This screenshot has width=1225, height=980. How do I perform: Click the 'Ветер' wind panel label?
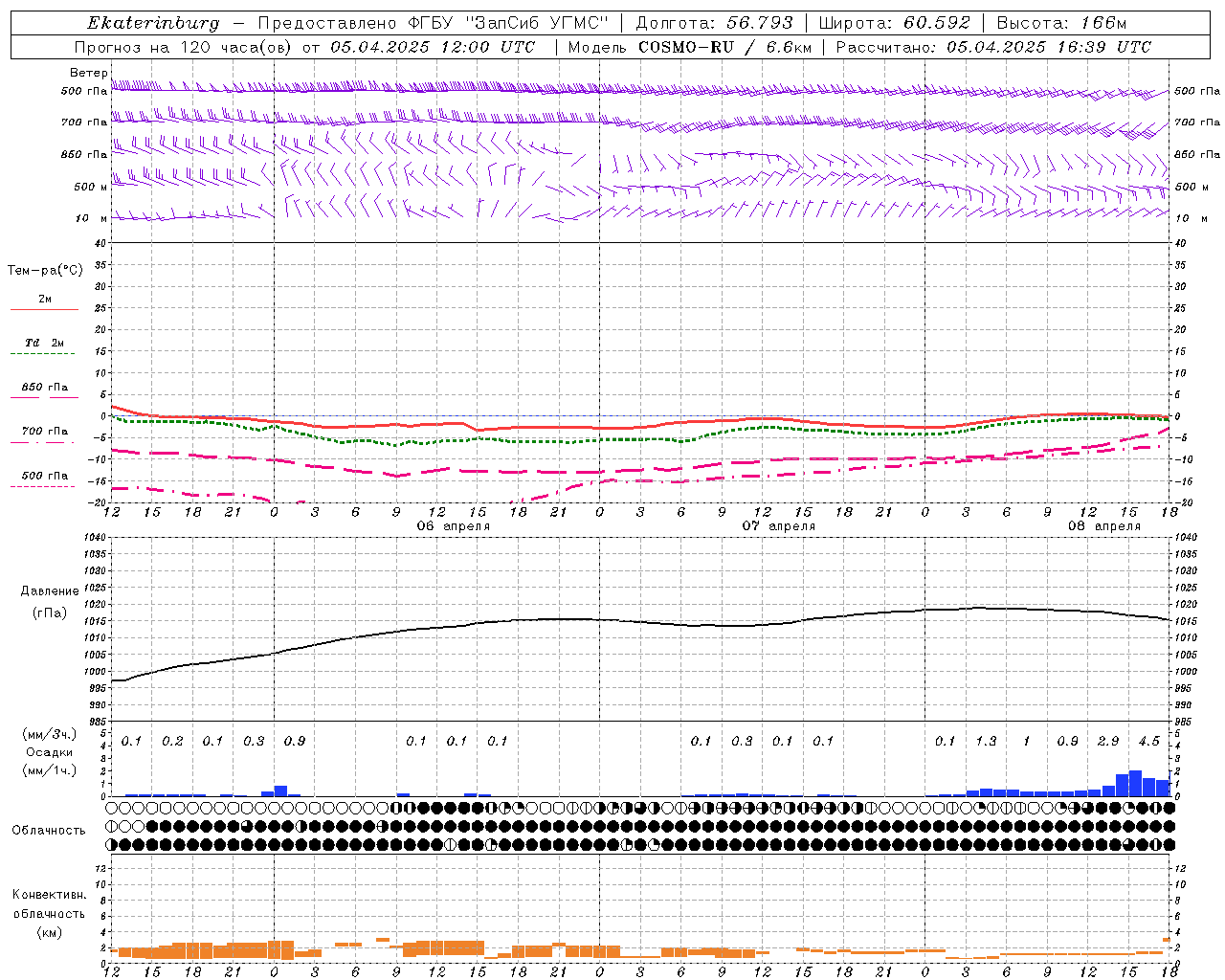click(x=89, y=73)
